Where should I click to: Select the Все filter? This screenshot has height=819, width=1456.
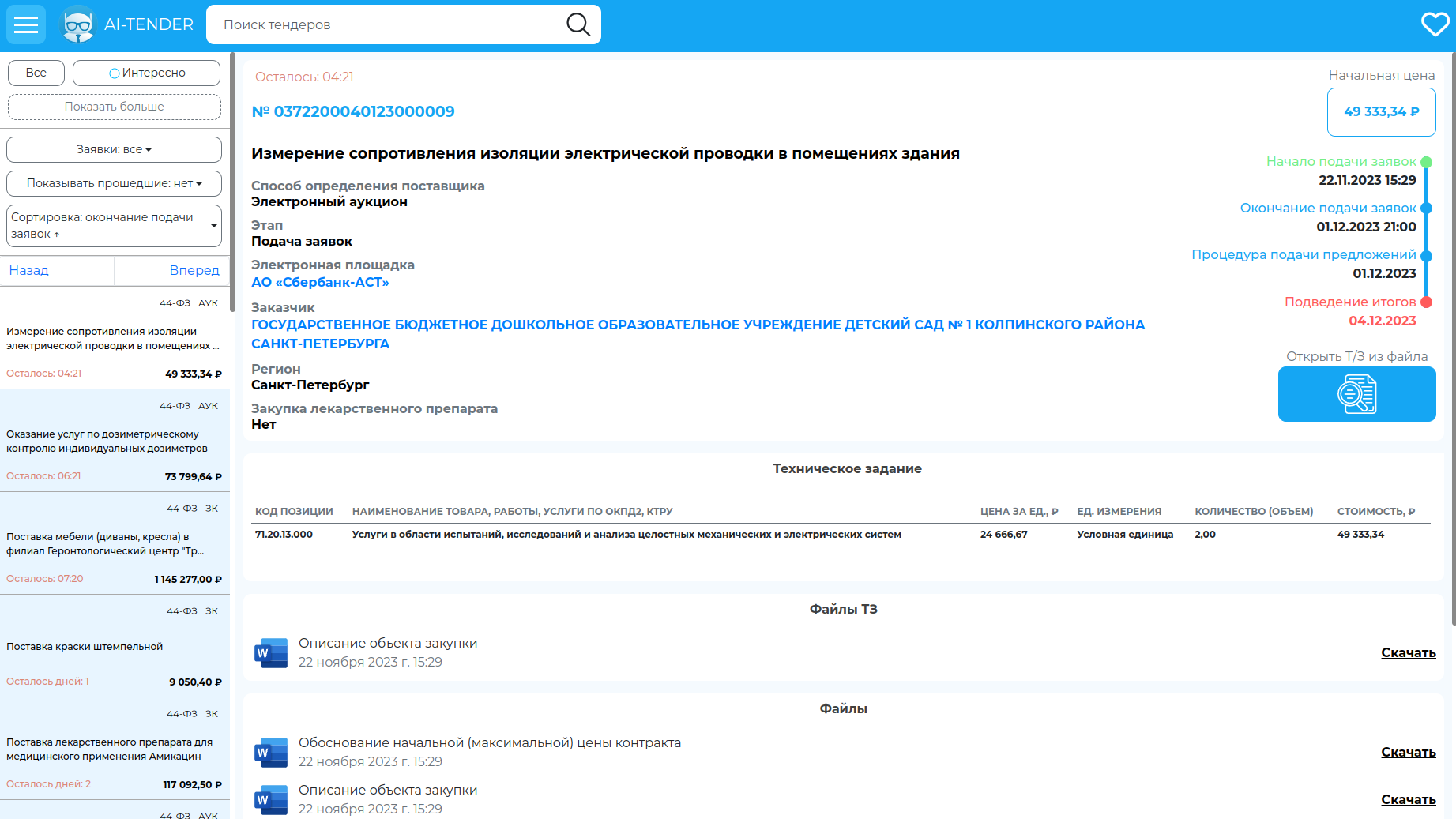(x=36, y=73)
